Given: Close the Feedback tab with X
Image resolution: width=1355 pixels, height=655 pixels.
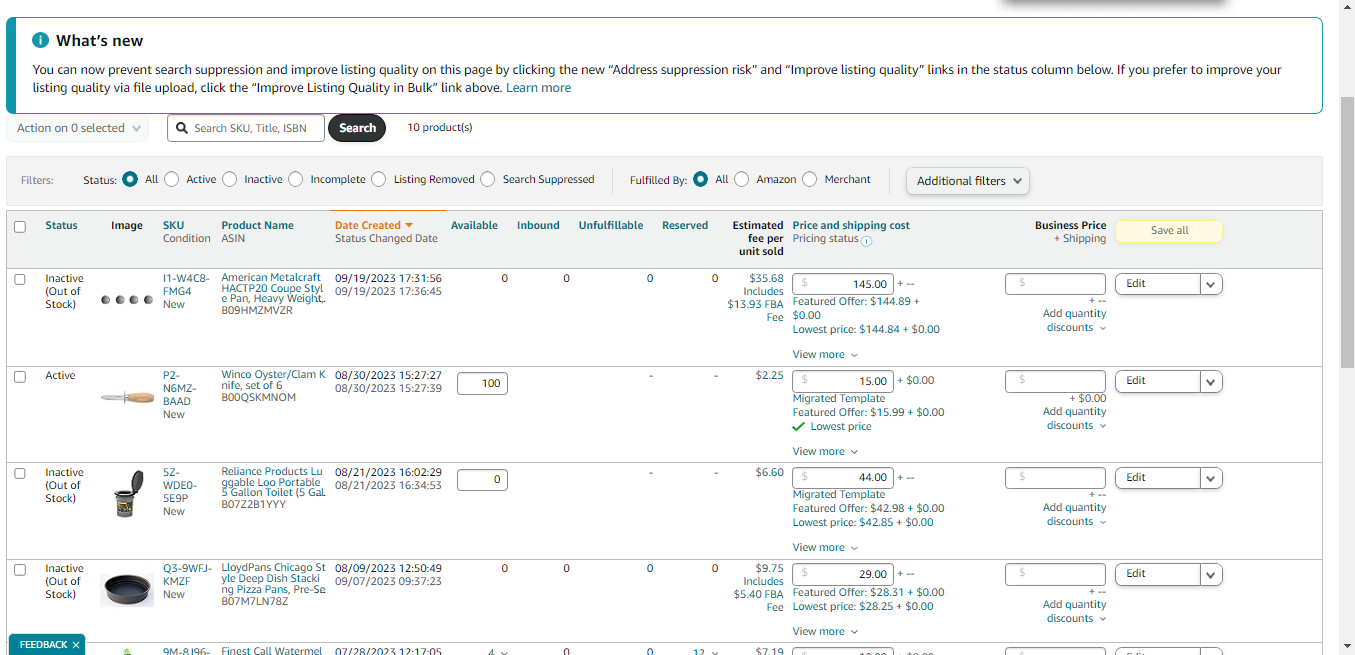Looking at the screenshot, I should tap(76, 645).
